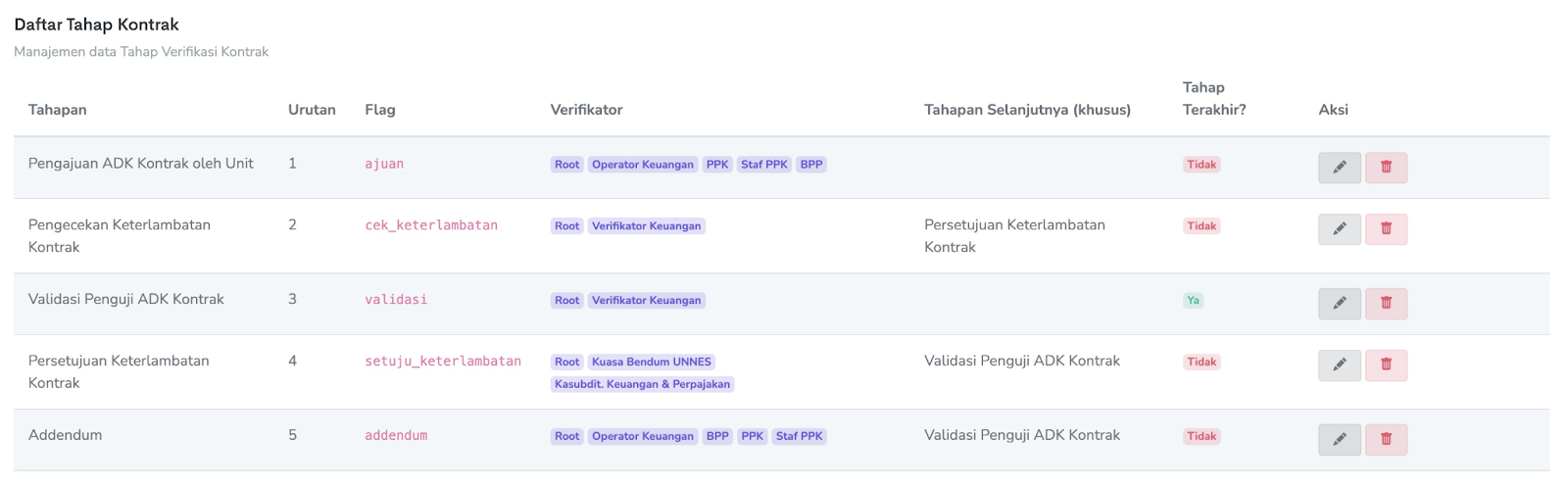The height and width of the screenshot is (489, 1568).
Task: Delete the Pengajuan ADK Kontrak oleh Unit row
Action: (x=1386, y=168)
